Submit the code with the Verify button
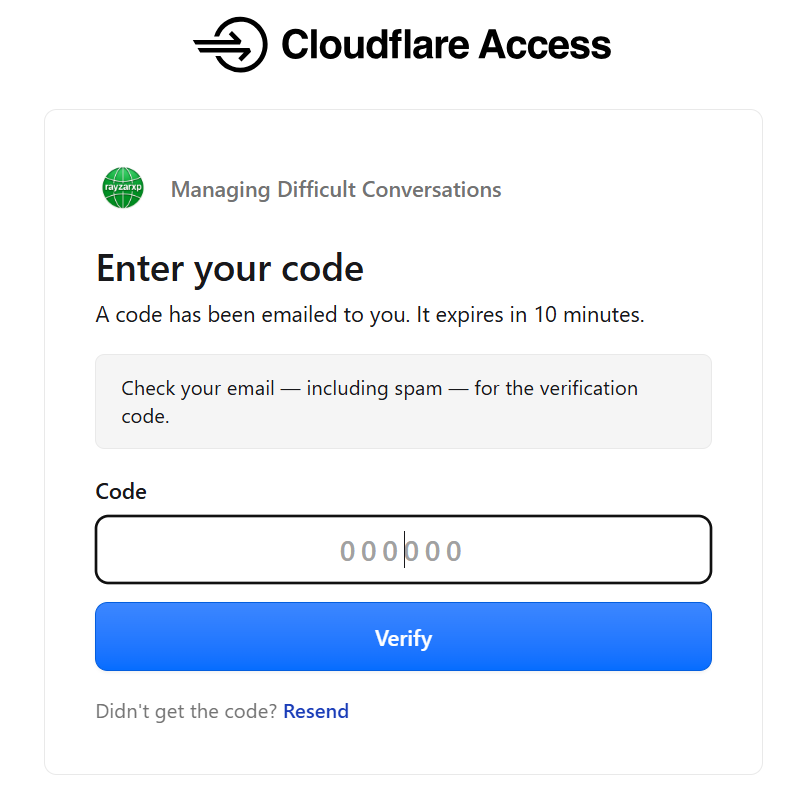807x810 pixels. 404,637
